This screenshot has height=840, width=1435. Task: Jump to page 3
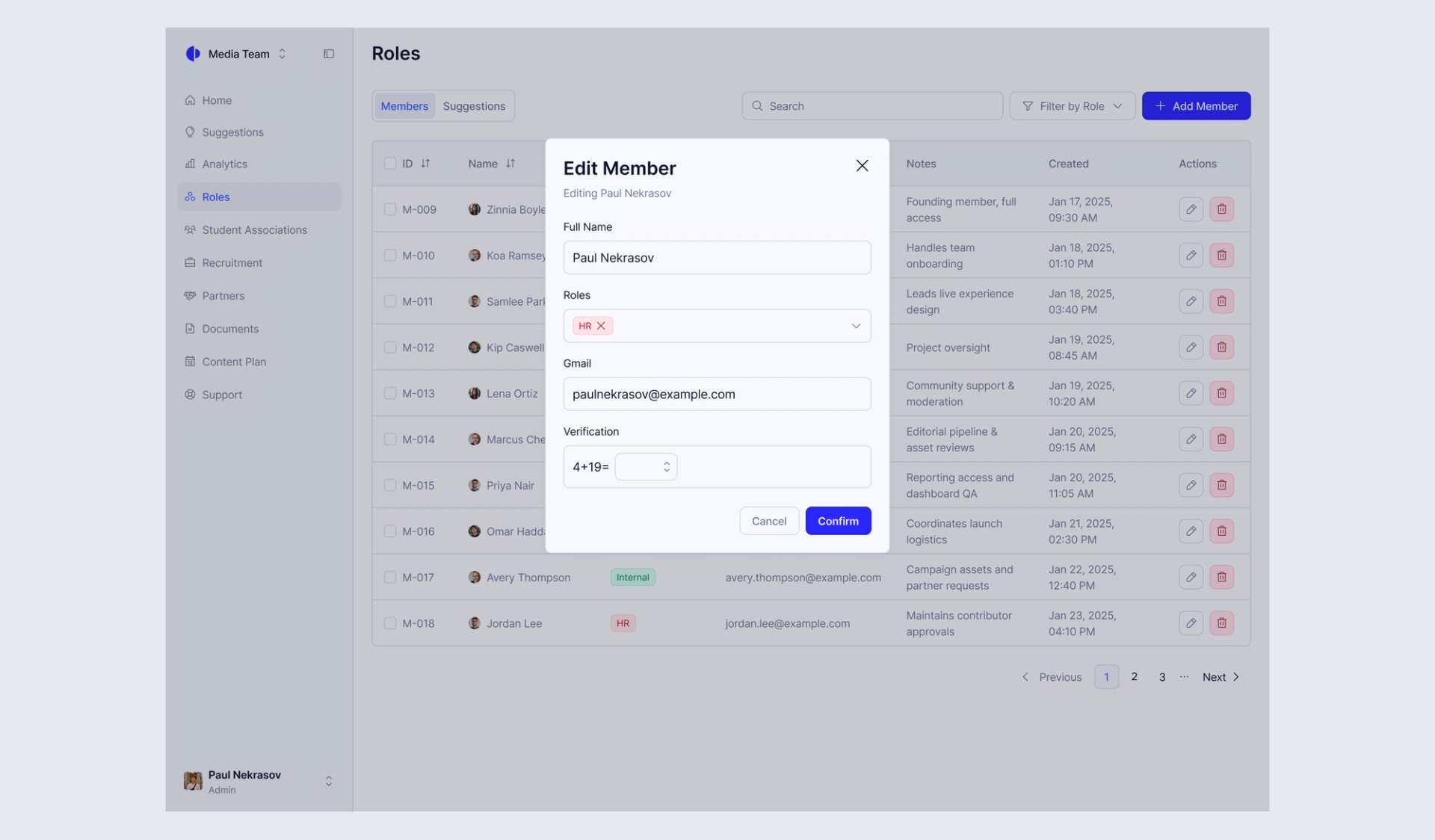click(x=1161, y=677)
